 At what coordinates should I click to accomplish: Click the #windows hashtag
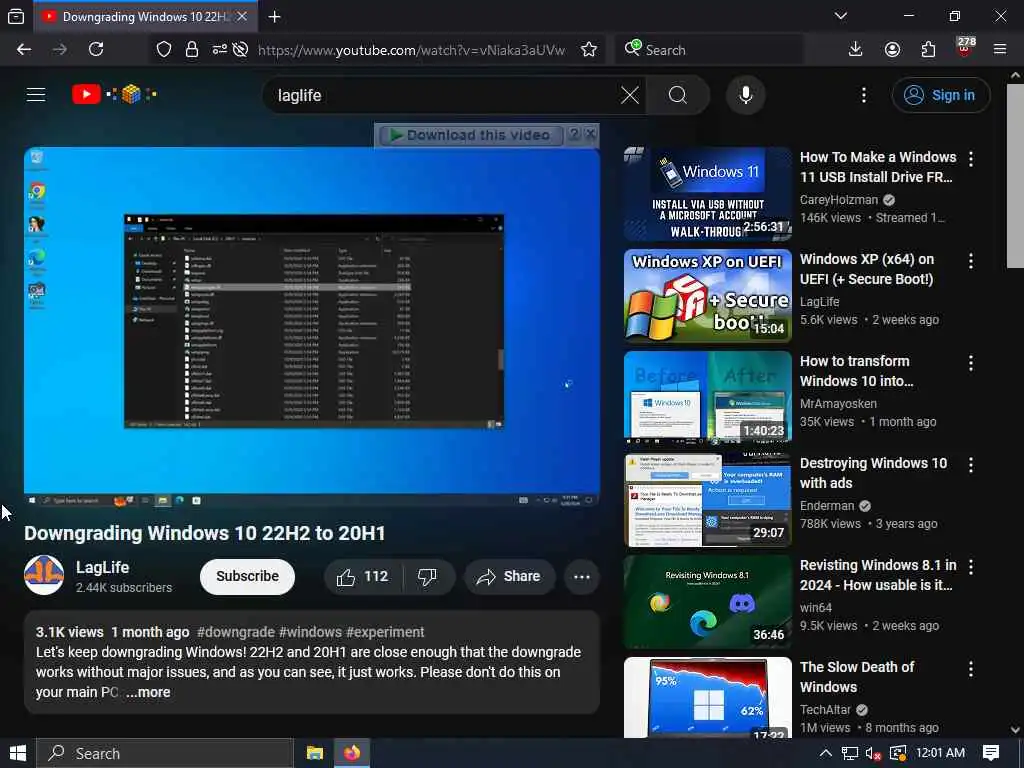click(x=310, y=632)
